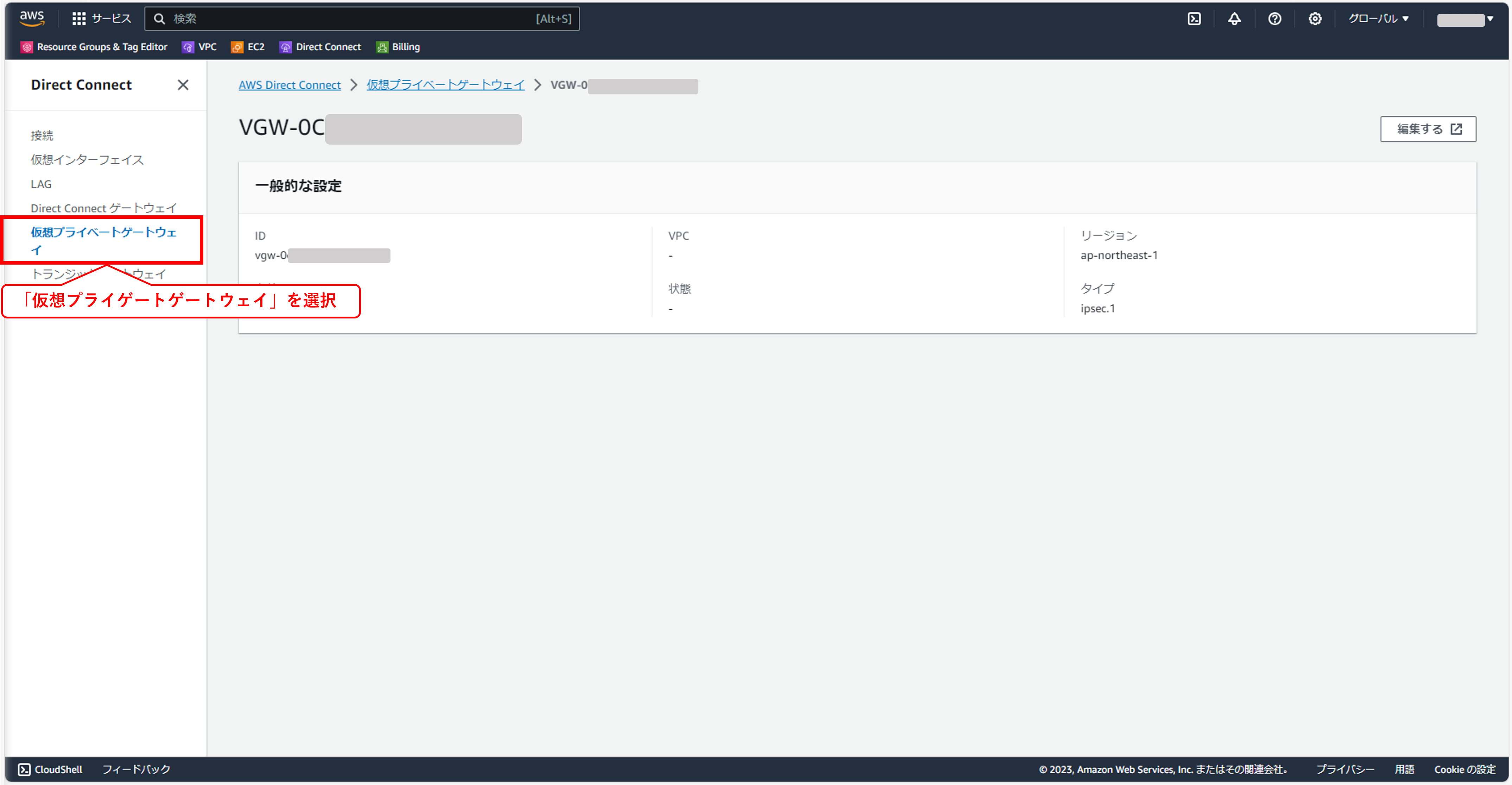The image size is (1512, 785).
Task: Open the EC2 favorites shortcut
Action: pyautogui.click(x=248, y=47)
